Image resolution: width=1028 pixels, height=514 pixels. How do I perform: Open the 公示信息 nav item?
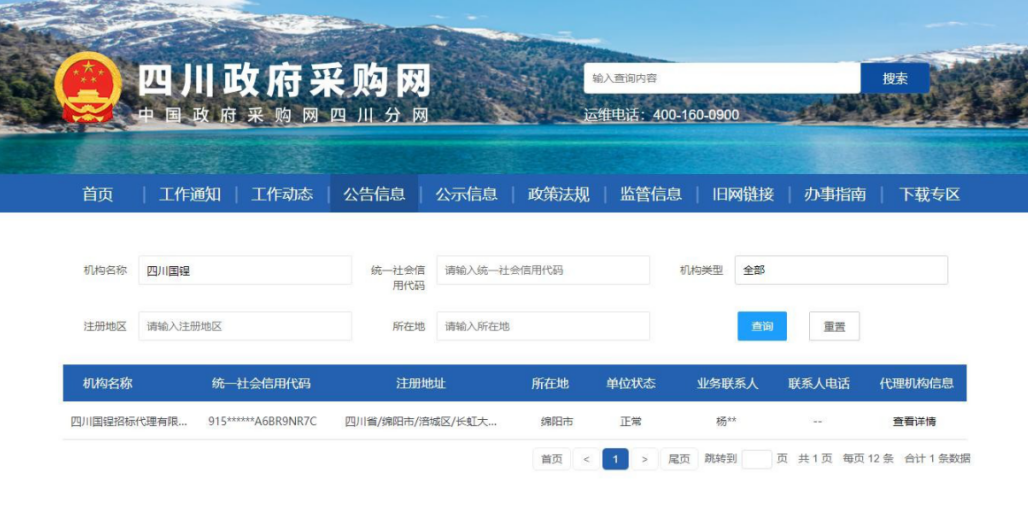click(x=467, y=194)
